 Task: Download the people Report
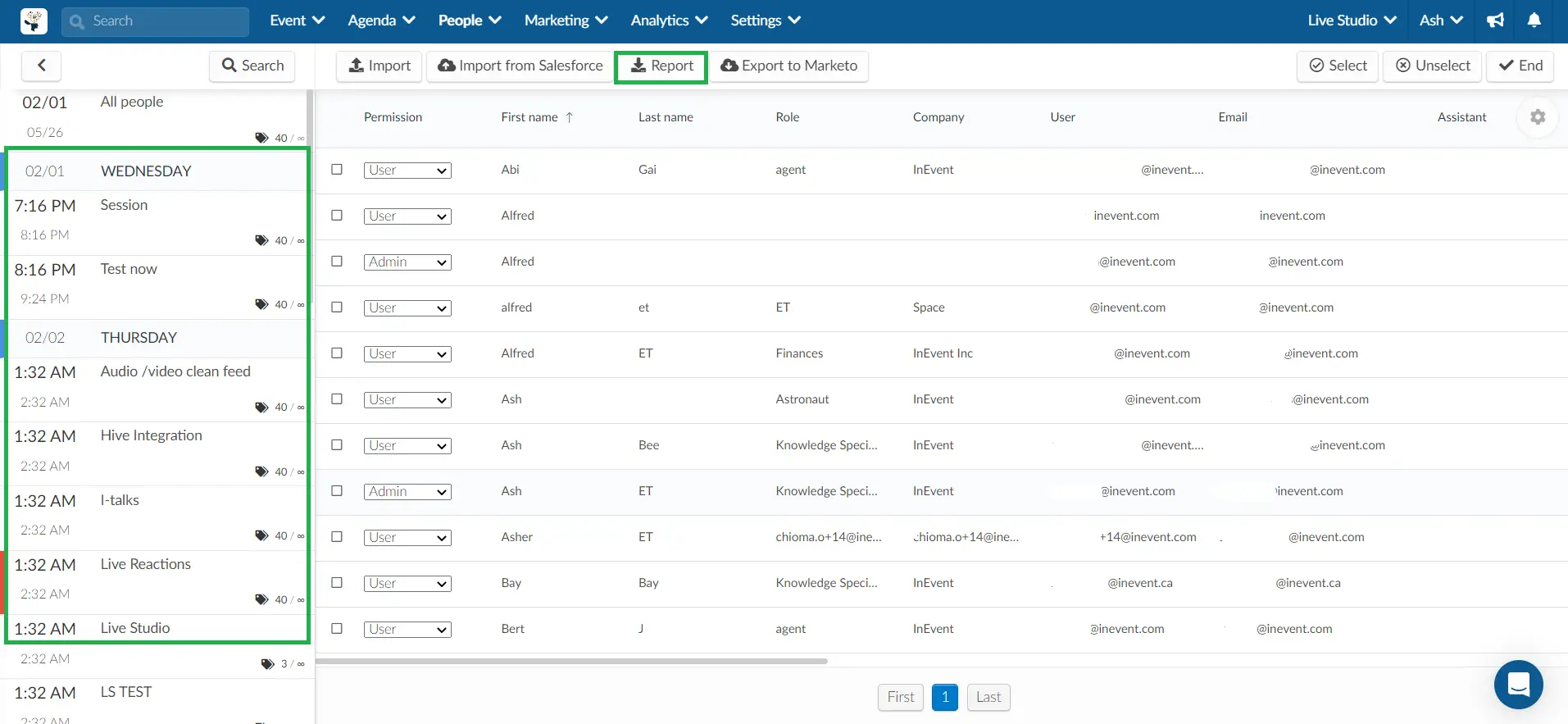[x=661, y=66]
